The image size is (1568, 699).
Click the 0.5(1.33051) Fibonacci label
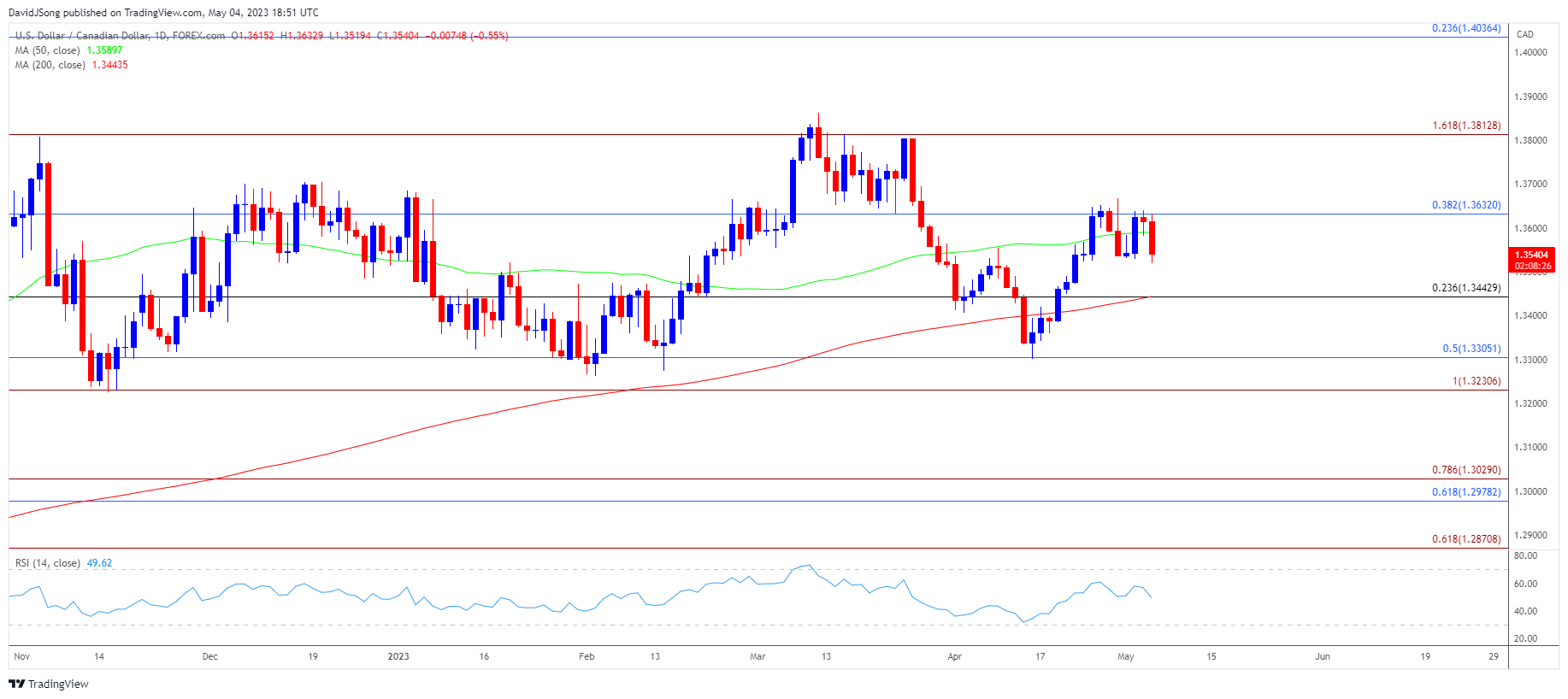[x=1471, y=349]
